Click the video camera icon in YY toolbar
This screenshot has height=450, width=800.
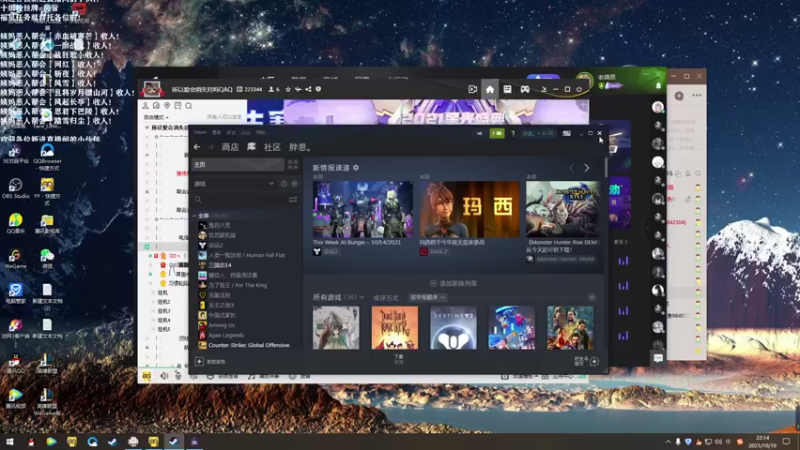click(472, 89)
